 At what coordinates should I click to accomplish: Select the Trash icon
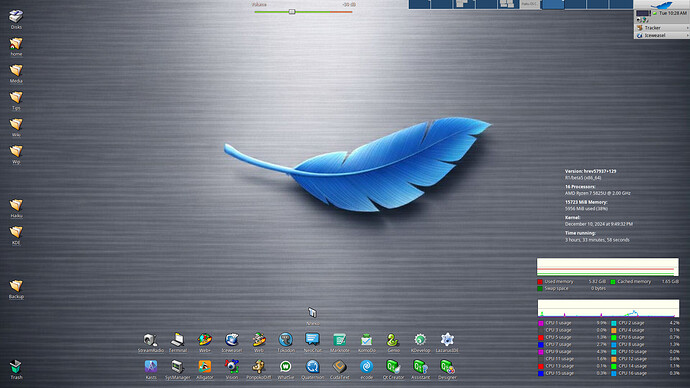(x=16, y=366)
